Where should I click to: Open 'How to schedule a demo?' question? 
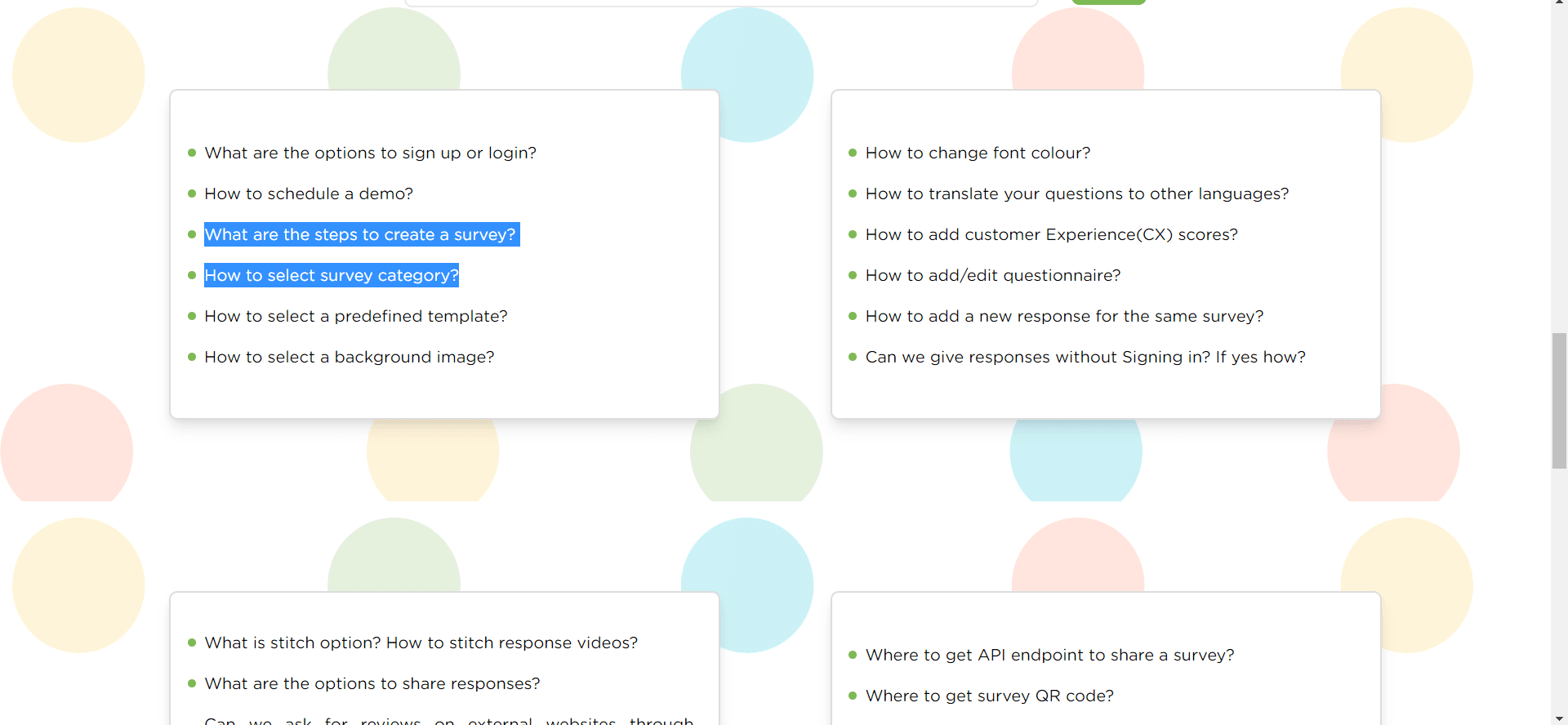tap(309, 193)
